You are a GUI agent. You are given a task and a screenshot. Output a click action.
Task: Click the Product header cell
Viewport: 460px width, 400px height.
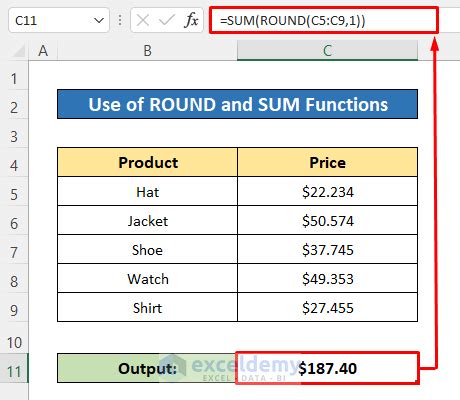coord(147,162)
